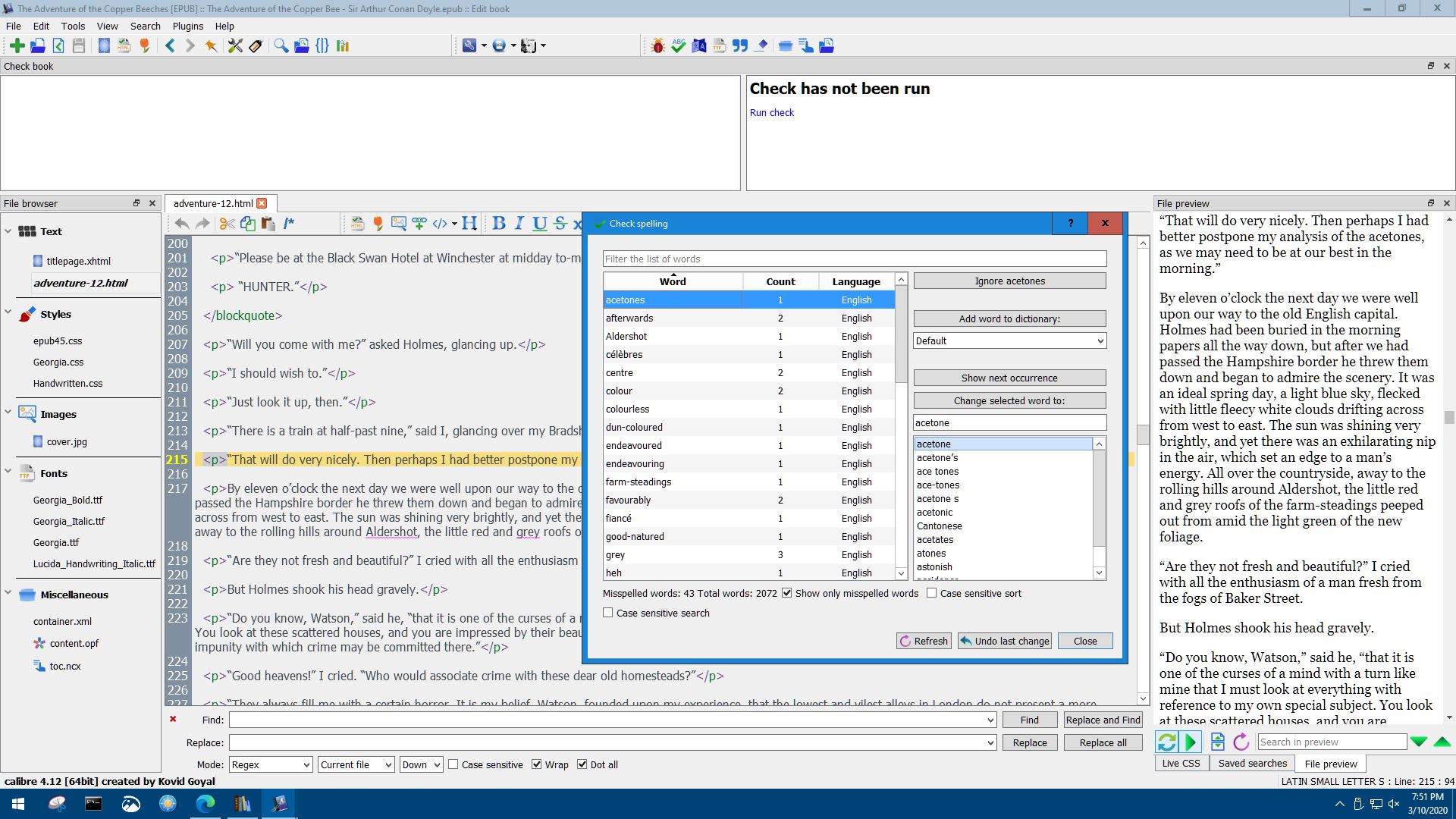Open the Regex mode dropdown
The width and height of the screenshot is (1456, 819).
click(271, 764)
